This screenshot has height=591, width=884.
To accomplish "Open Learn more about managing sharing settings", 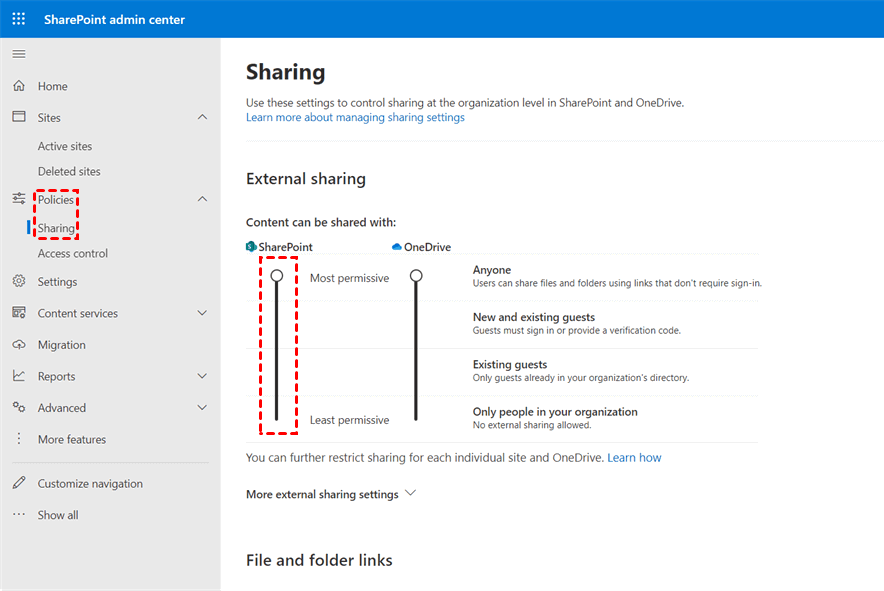I will click(x=355, y=117).
